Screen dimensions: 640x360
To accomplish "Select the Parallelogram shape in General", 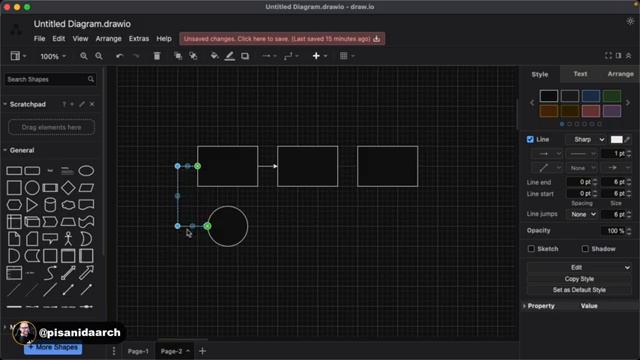I will pyautogui.click(x=86, y=188).
